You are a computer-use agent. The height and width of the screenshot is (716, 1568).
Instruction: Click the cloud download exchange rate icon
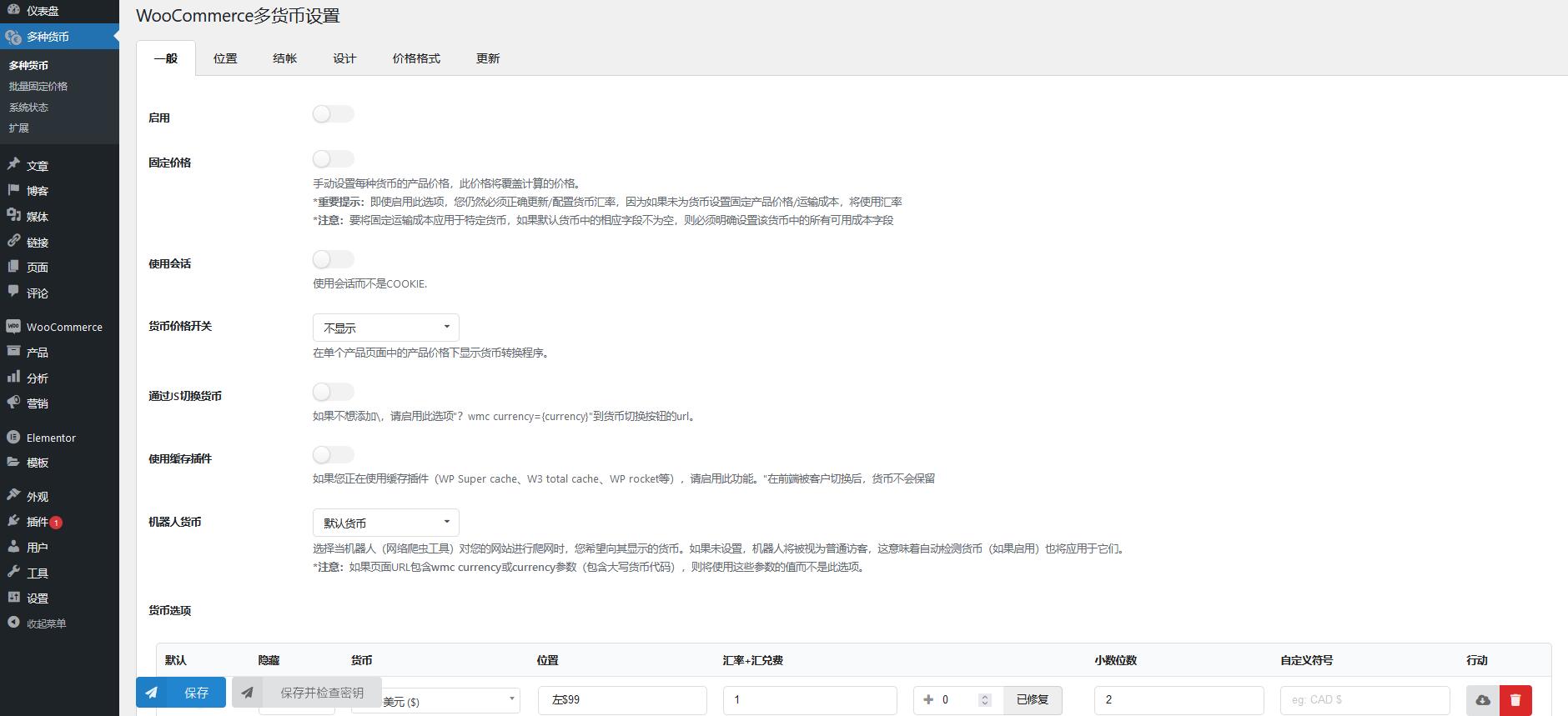(1482, 700)
